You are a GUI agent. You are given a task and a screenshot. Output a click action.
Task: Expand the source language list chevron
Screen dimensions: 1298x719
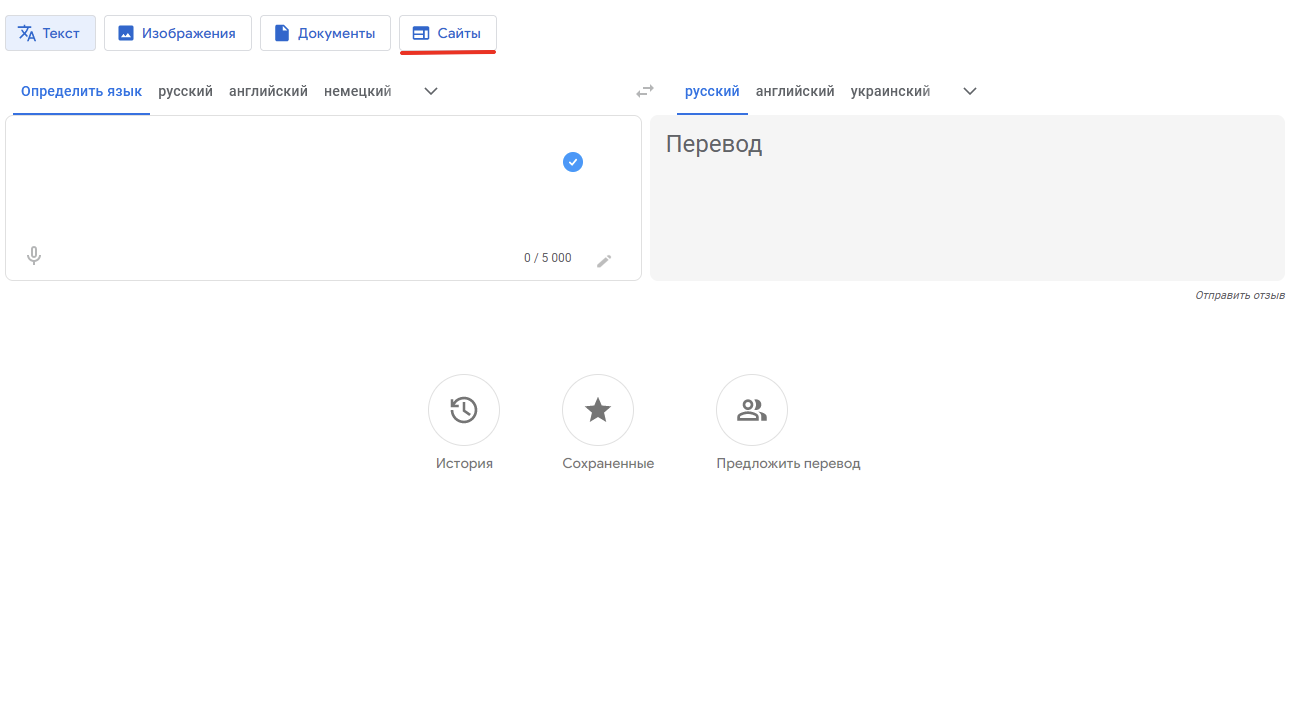tap(431, 91)
